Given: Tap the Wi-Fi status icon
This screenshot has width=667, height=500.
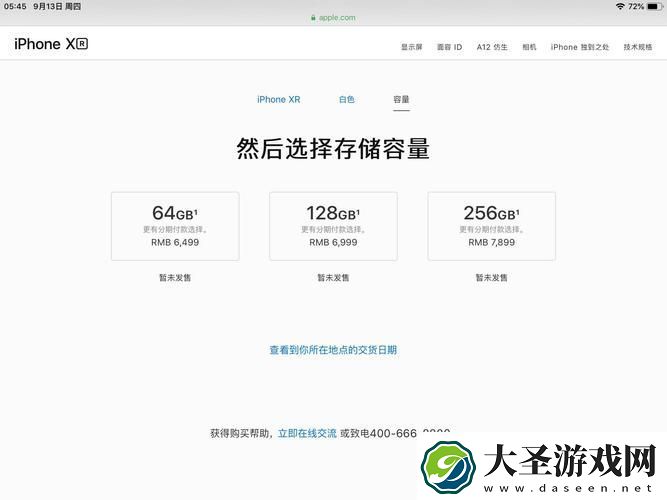Looking at the screenshot, I should (620, 6).
